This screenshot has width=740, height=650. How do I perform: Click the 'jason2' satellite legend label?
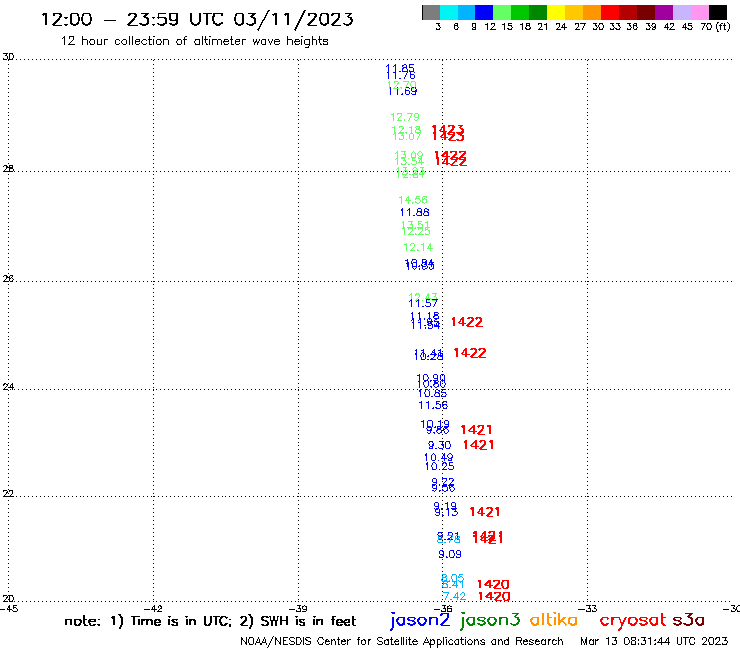(420, 620)
